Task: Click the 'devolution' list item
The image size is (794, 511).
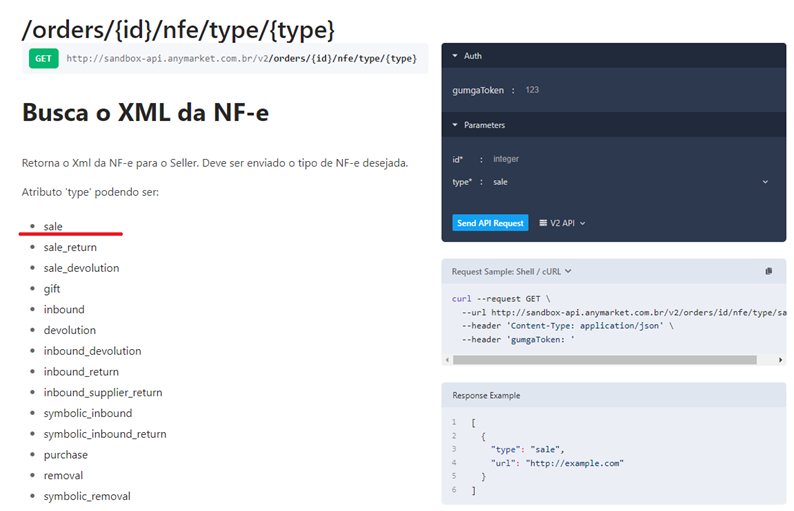Action: coord(69,330)
